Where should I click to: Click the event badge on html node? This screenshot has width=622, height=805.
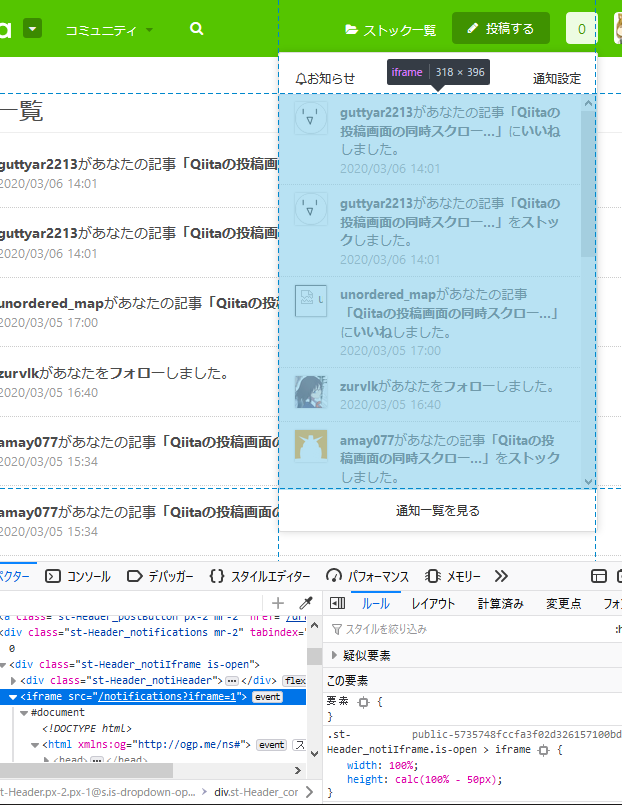(271, 745)
